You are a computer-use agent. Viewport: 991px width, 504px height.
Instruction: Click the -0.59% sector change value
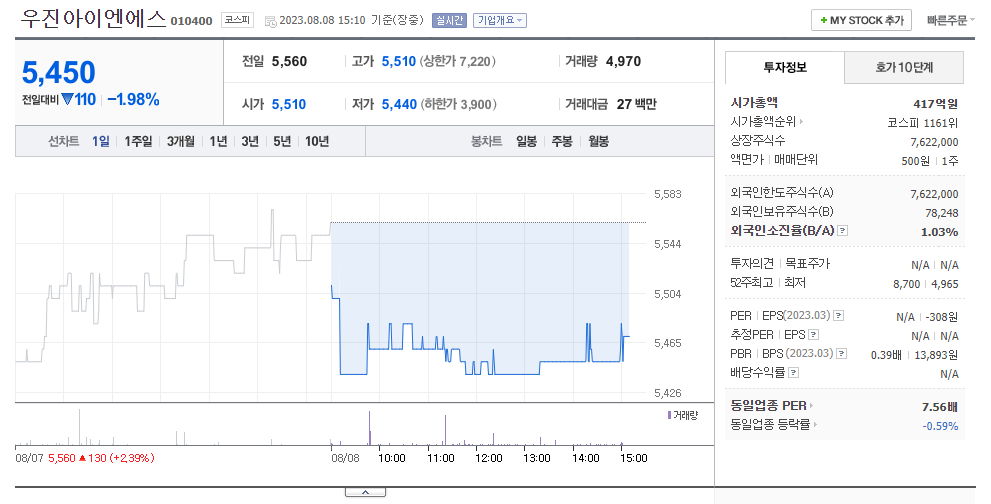click(x=940, y=426)
